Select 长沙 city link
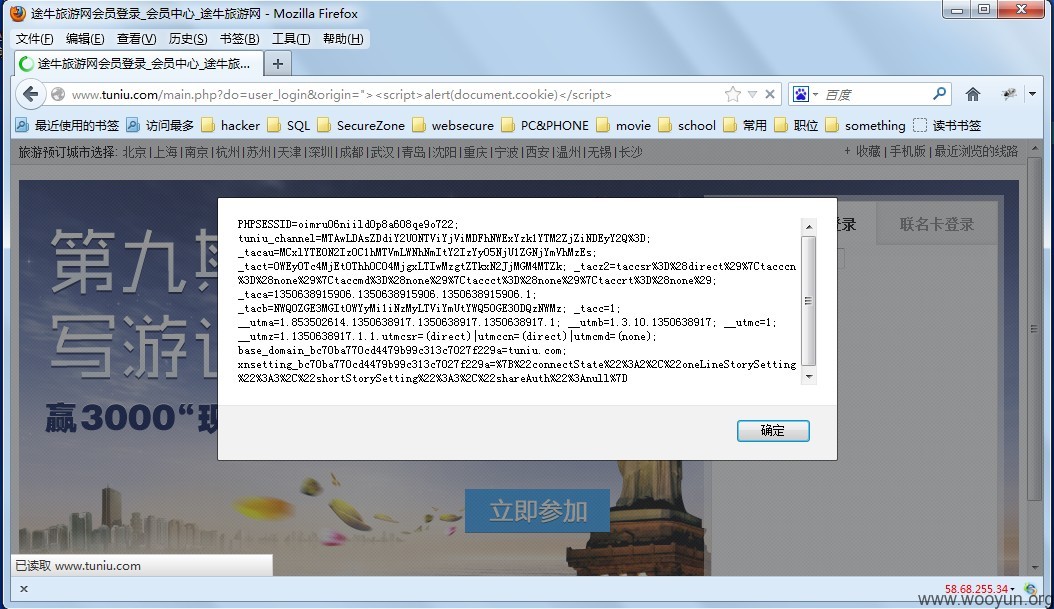1054x609 pixels. tap(631, 152)
